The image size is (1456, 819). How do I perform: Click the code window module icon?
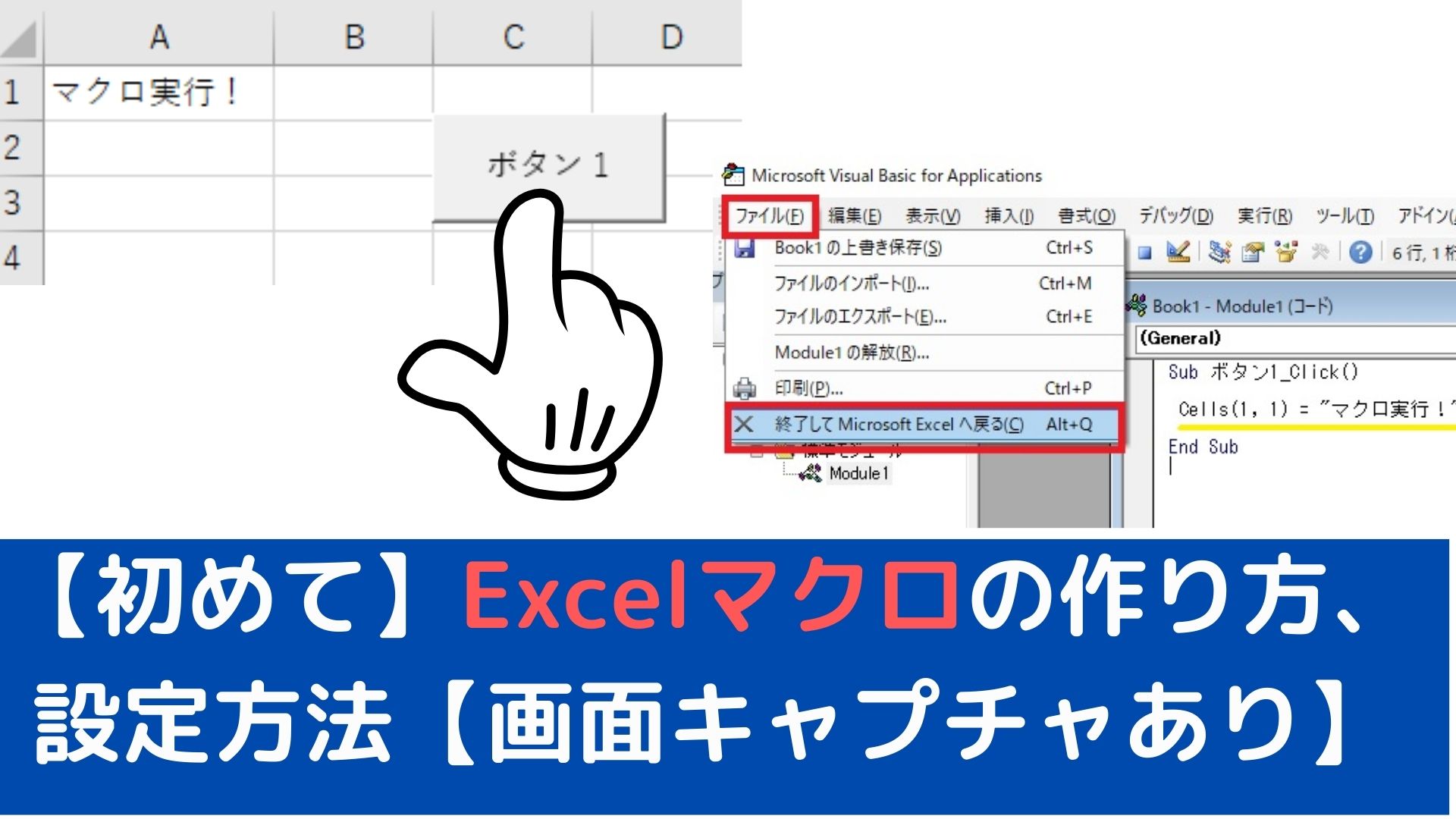(x=1136, y=306)
